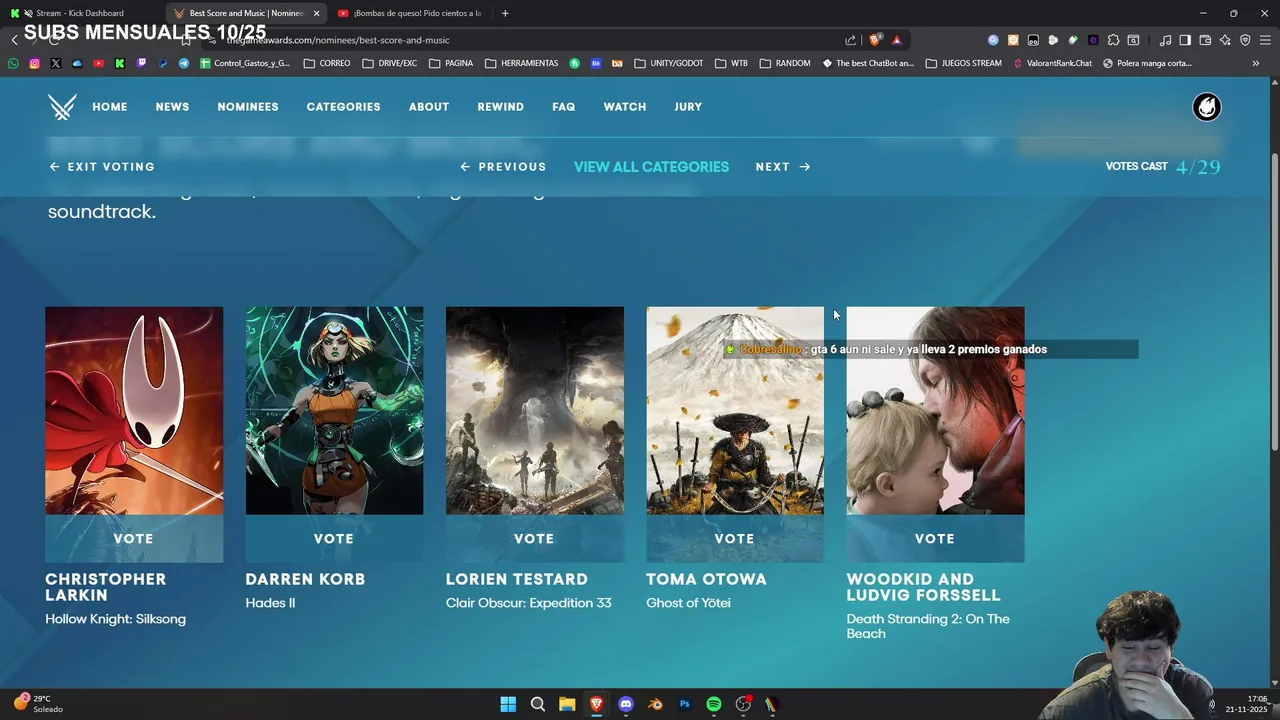Open JURY in site navigation

pyautogui.click(x=688, y=107)
